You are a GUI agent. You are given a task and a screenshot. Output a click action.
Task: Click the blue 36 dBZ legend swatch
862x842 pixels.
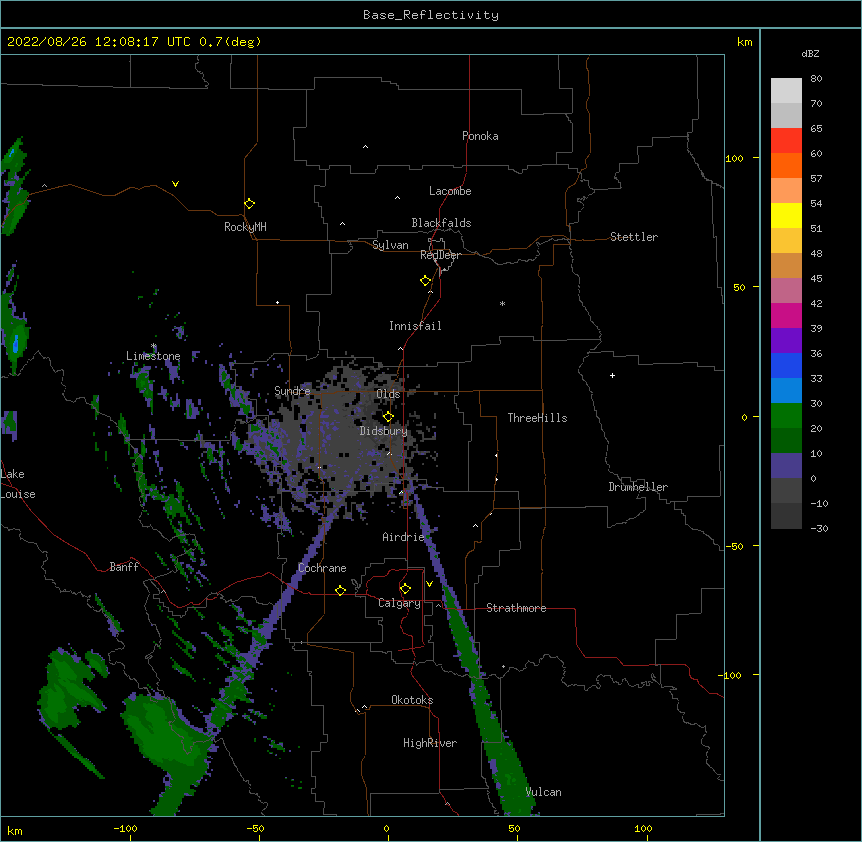coord(786,365)
